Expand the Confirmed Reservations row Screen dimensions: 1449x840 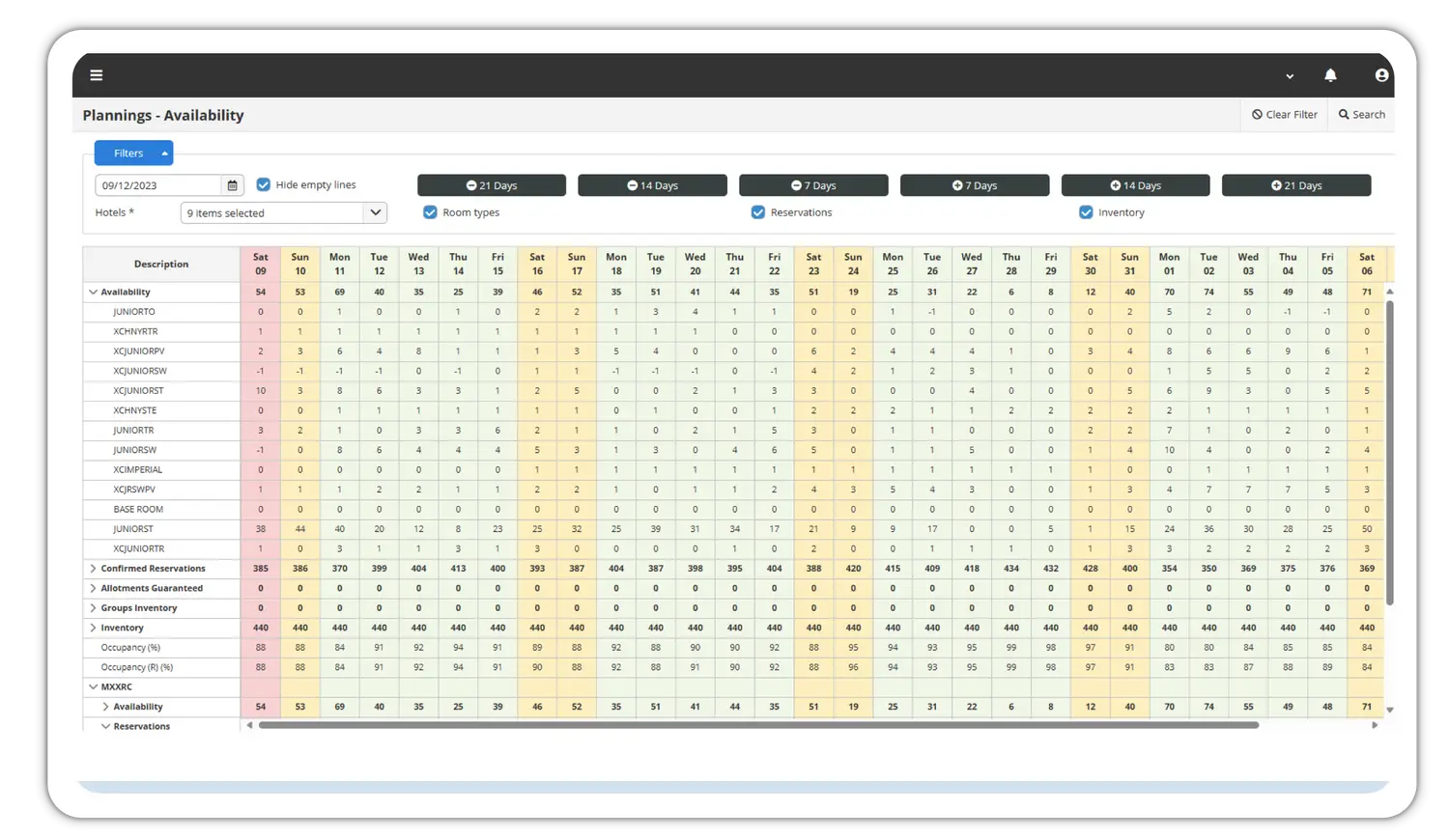(94, 569)
